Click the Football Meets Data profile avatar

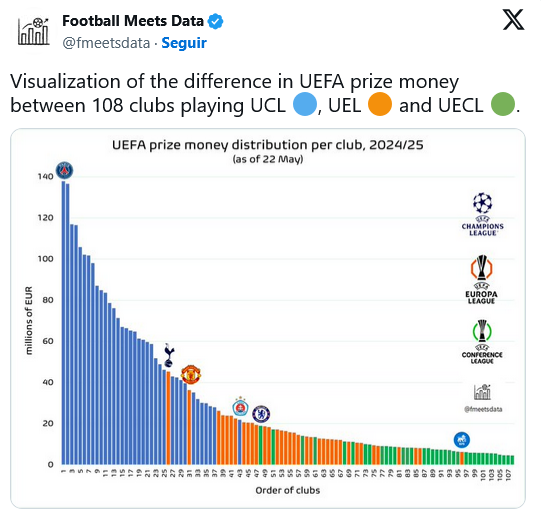[33, 32]
